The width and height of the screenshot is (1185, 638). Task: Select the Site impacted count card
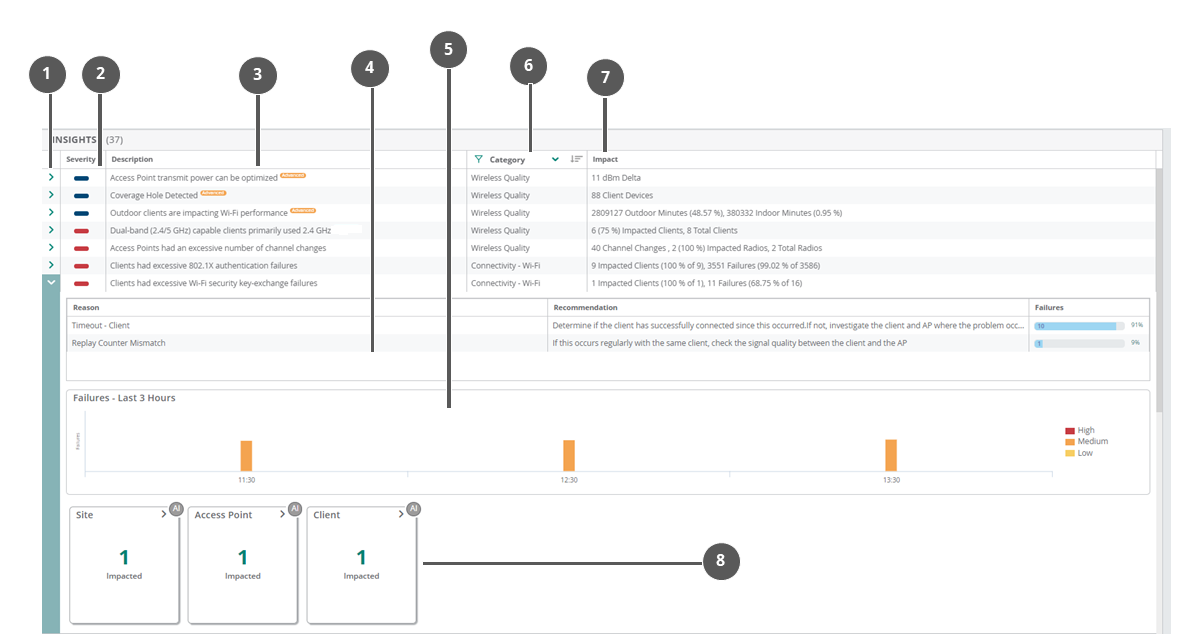click(x=124, y=565)
